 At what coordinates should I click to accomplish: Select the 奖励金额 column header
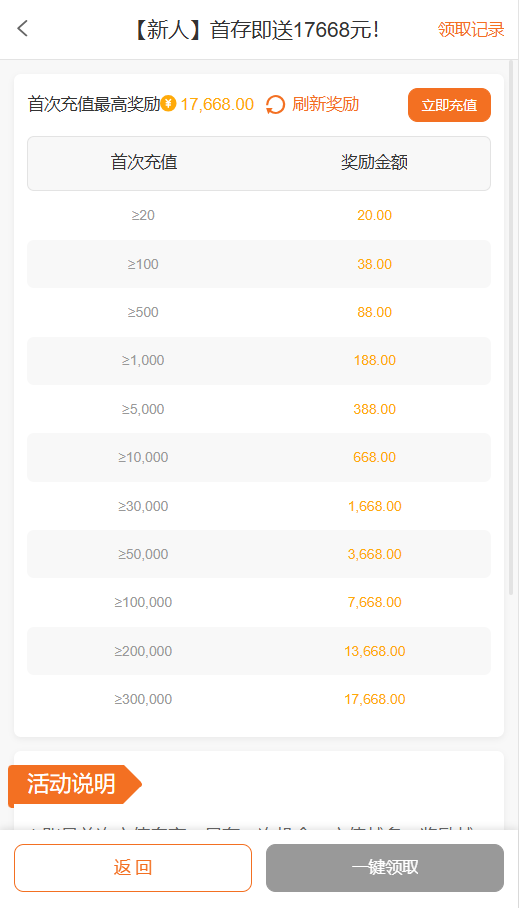(375, 162)
